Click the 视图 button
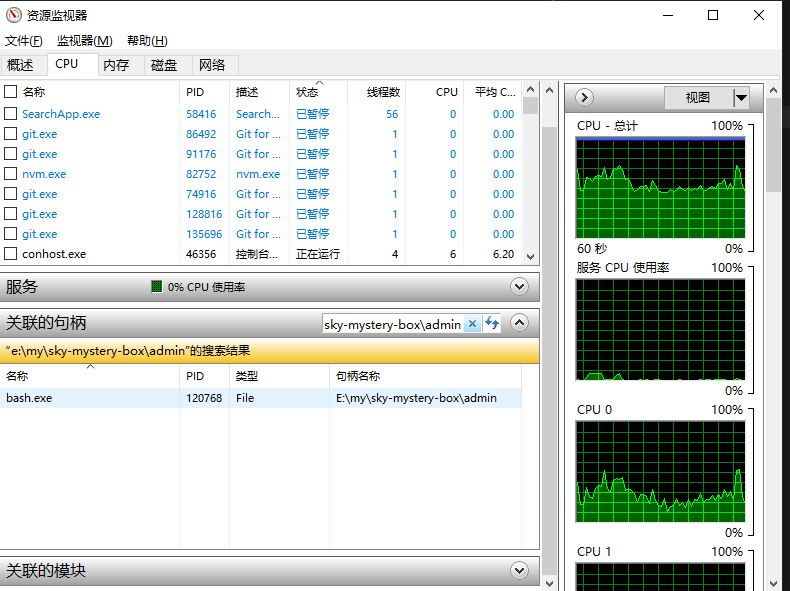This screenshot has height=591, width=790. [x=697, y=98]
